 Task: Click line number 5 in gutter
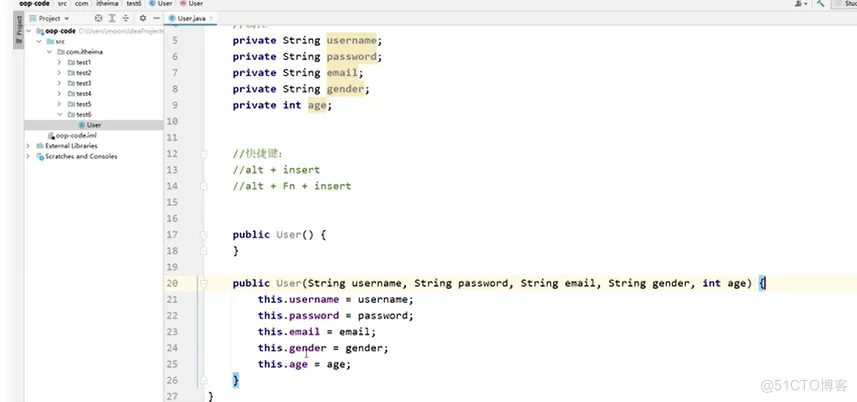click(175, 40)
